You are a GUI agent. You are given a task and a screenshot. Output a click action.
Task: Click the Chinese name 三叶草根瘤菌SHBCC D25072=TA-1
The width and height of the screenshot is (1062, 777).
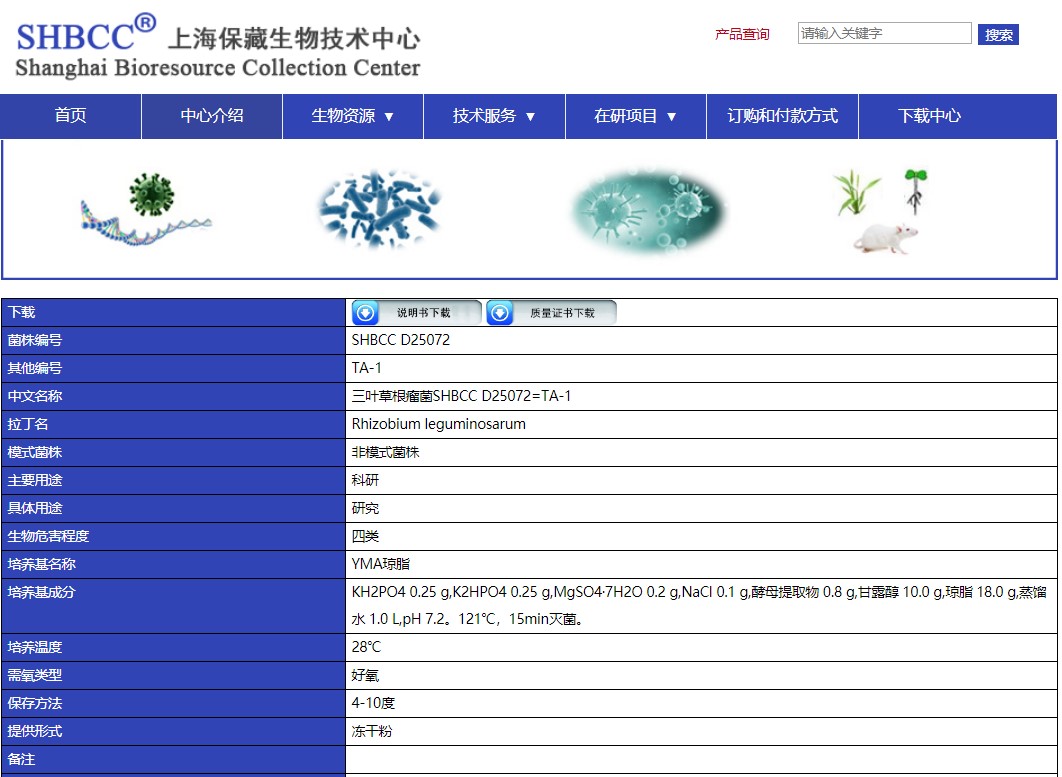point(461,396)
